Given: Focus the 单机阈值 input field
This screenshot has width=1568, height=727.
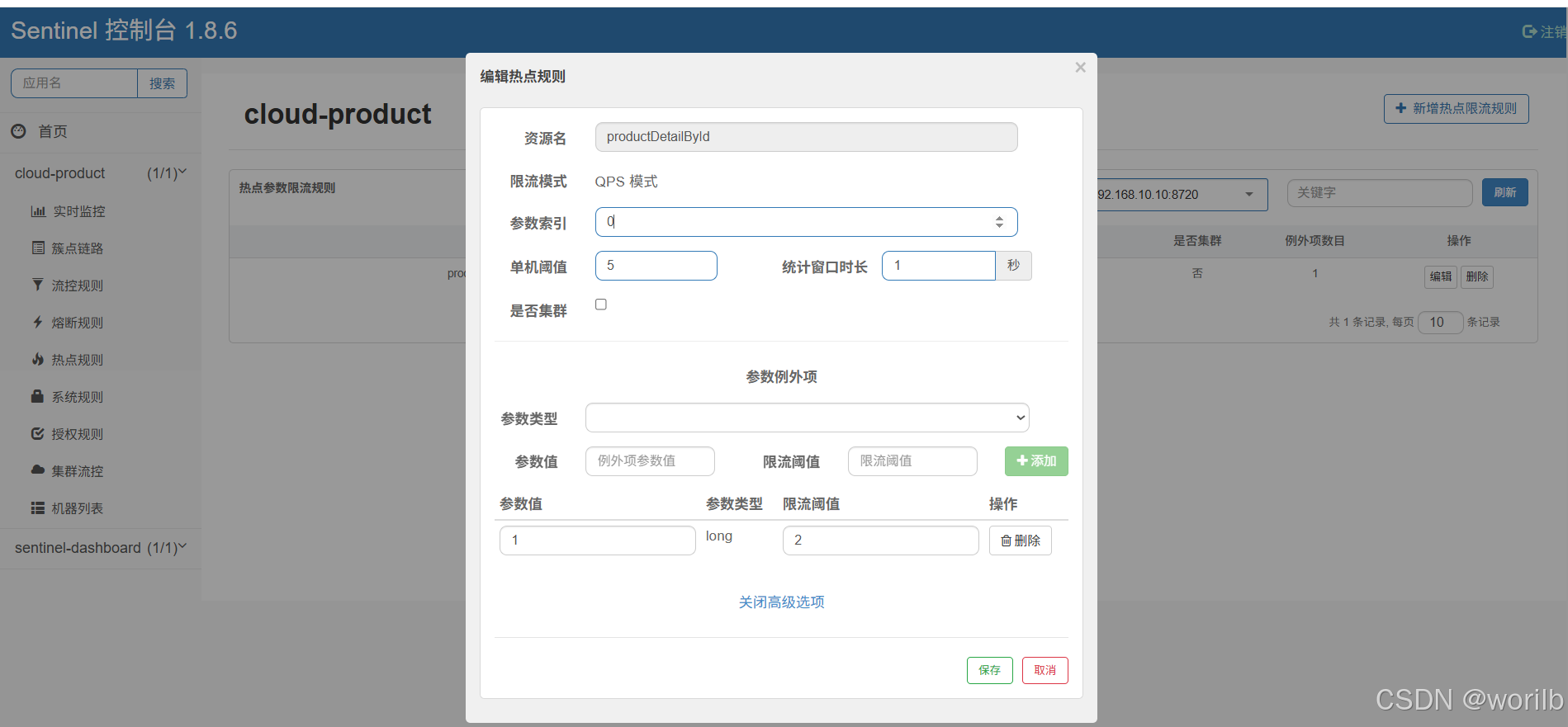Looking at the screenshot, I should (x=656, y=266).
